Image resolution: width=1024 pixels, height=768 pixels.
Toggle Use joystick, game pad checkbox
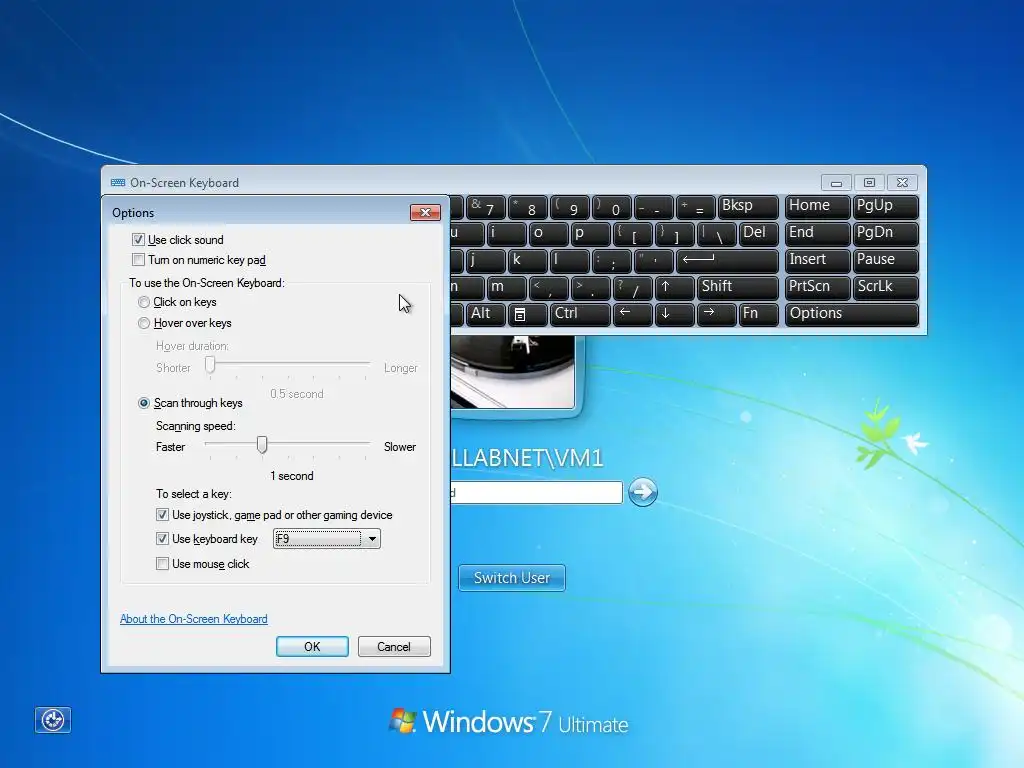(x=162, y=515)
